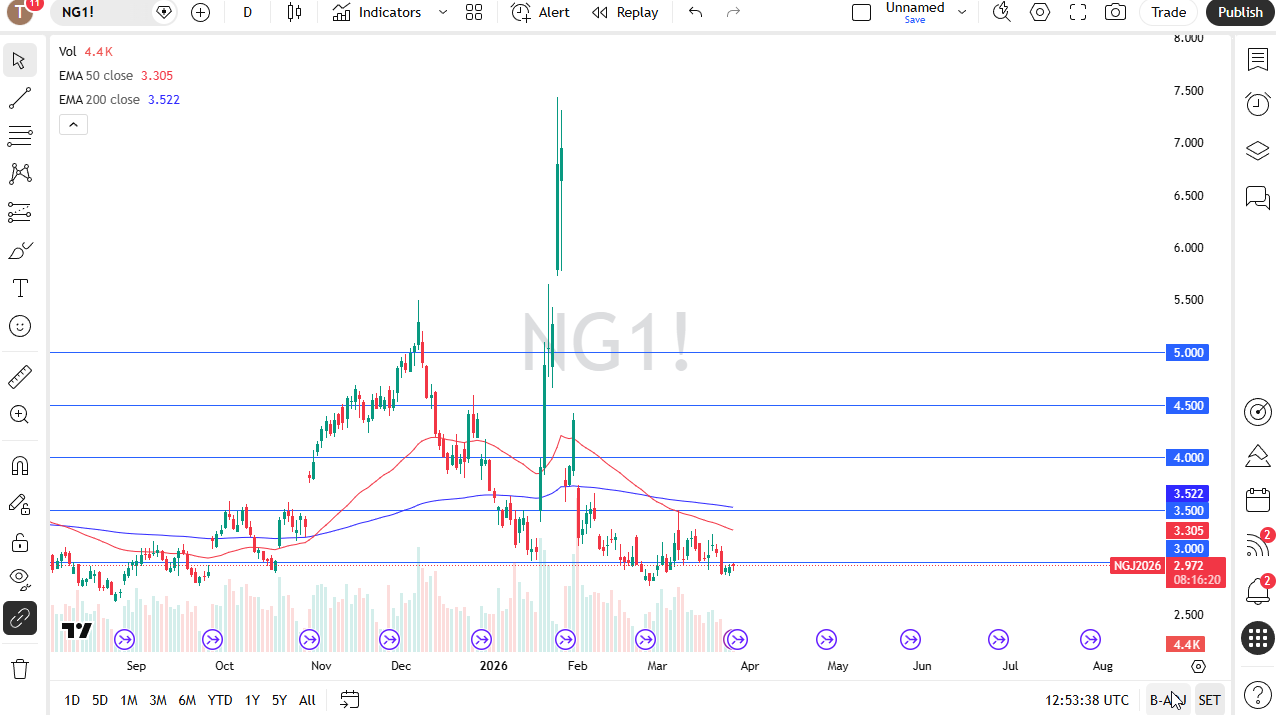Open the notifications bell
Screen dimensions: 1276x715
tap(1257, 591)
